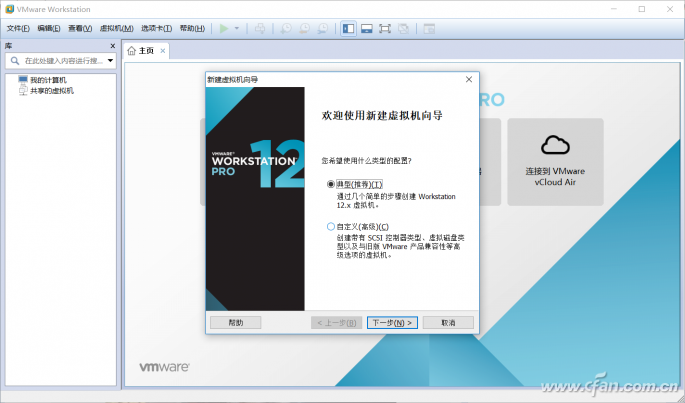Screen dimensions: 685x403
Task: Click the unity mode toolbar icon
Action: (403, 29)
